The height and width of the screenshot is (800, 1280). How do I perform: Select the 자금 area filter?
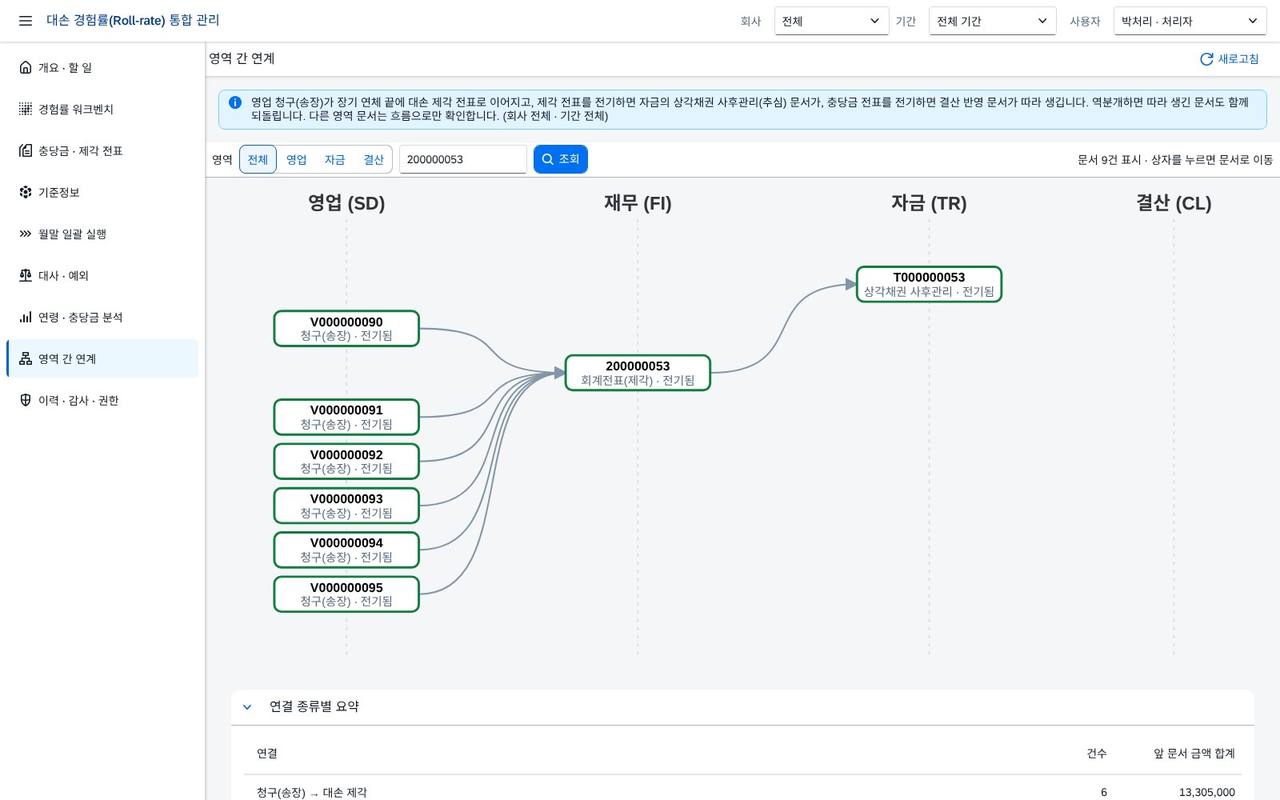335,159
